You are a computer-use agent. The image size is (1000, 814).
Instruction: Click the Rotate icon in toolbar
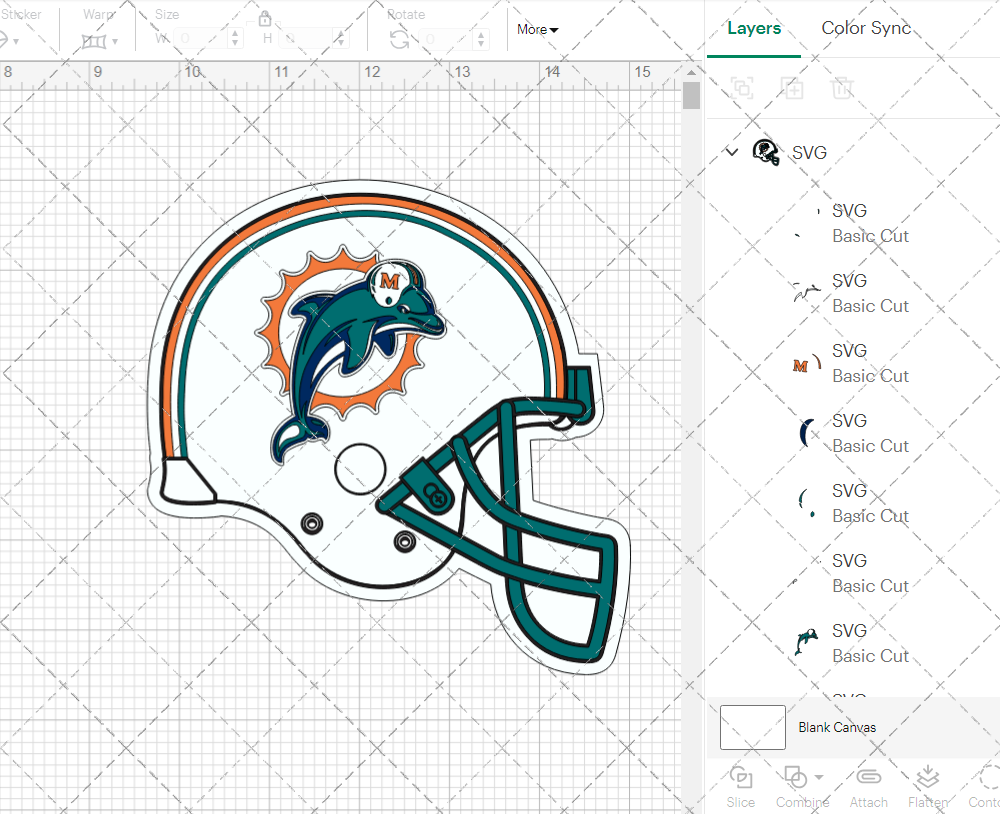[x=399, y=39]
